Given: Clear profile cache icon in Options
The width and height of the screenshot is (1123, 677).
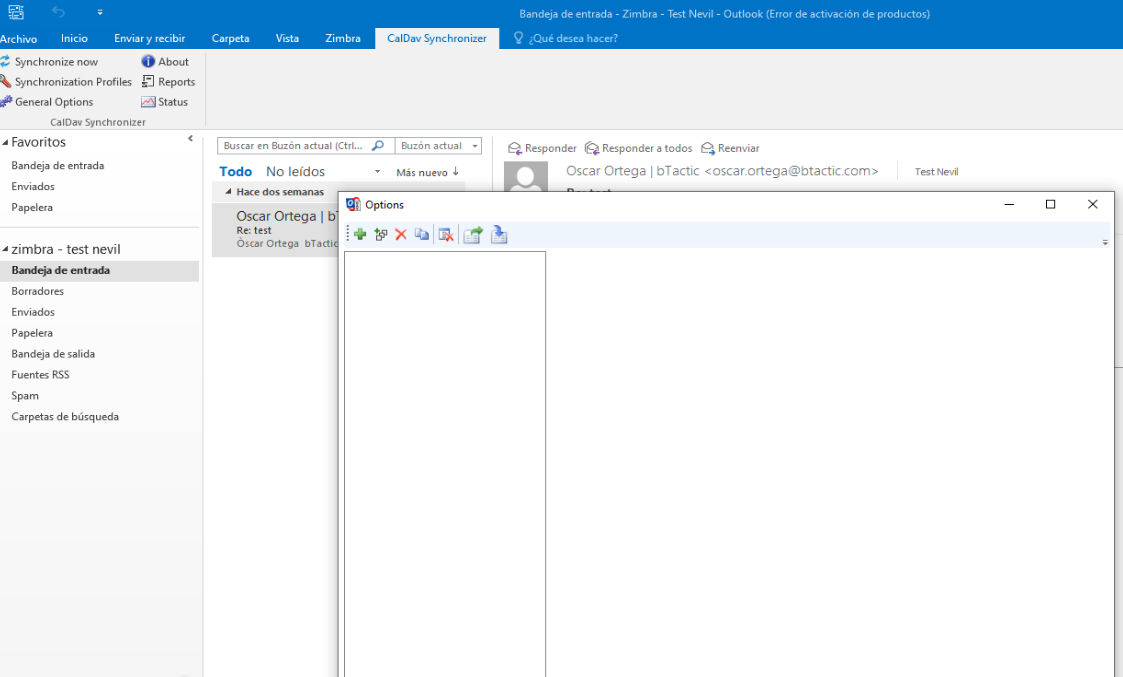Looking at the screenshot, I should (445, 234).
